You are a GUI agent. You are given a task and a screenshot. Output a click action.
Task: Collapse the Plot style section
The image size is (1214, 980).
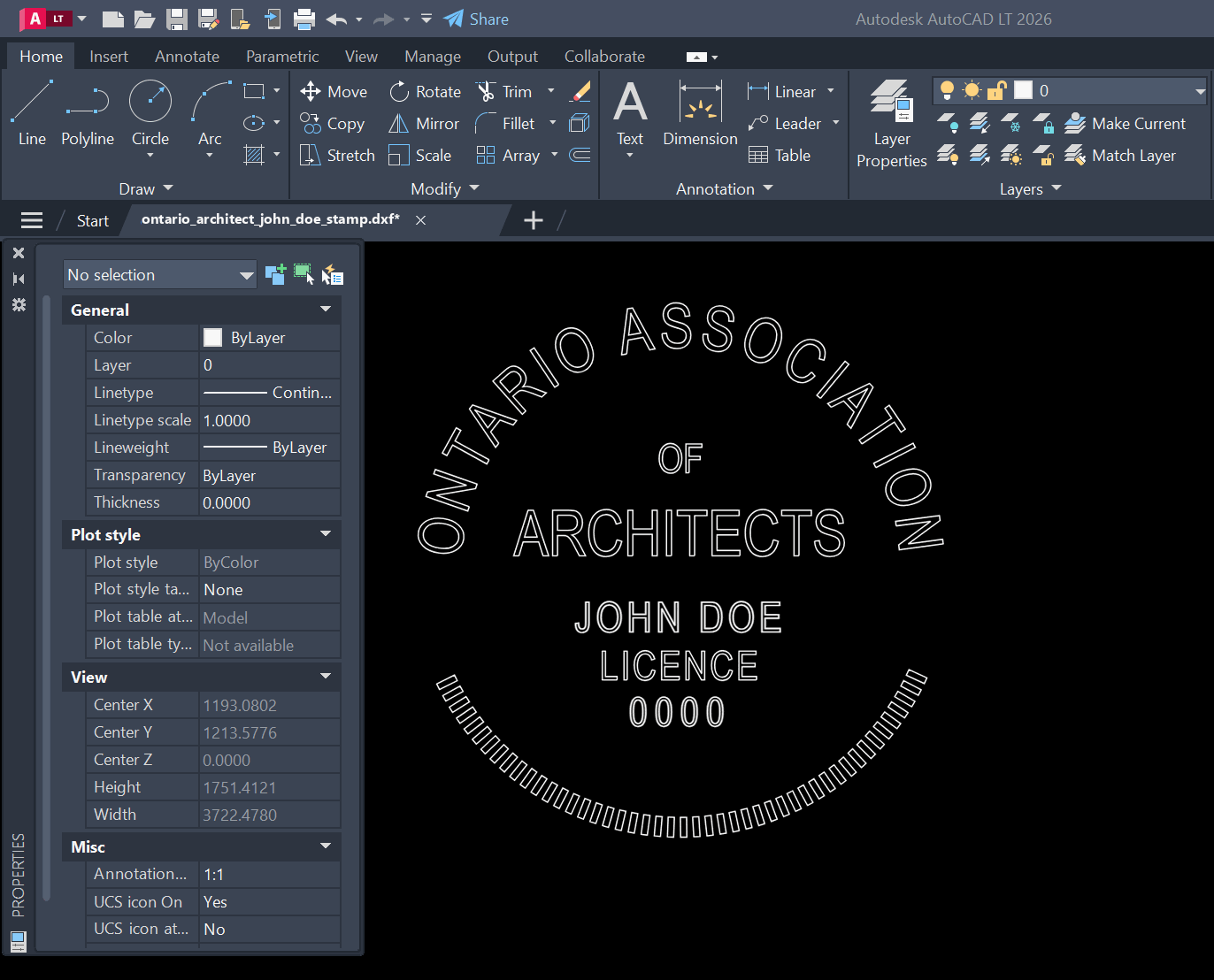[x=326, y=534]
